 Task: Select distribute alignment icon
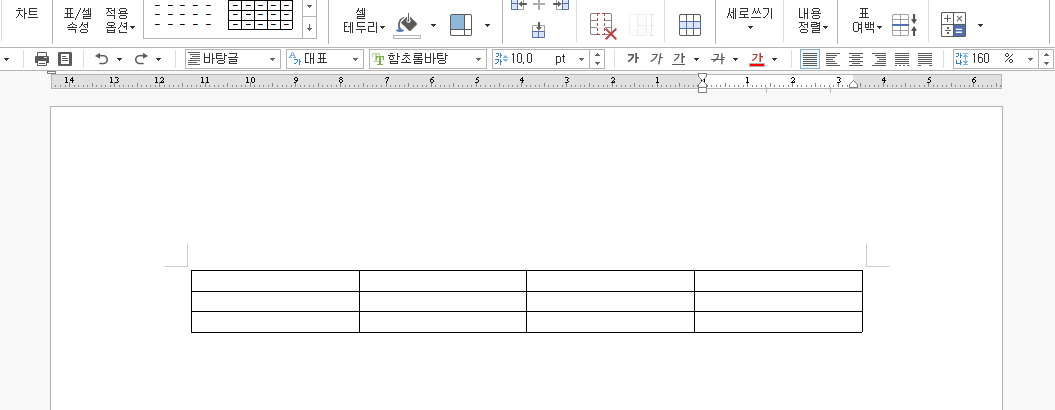(x=902, y=59)
